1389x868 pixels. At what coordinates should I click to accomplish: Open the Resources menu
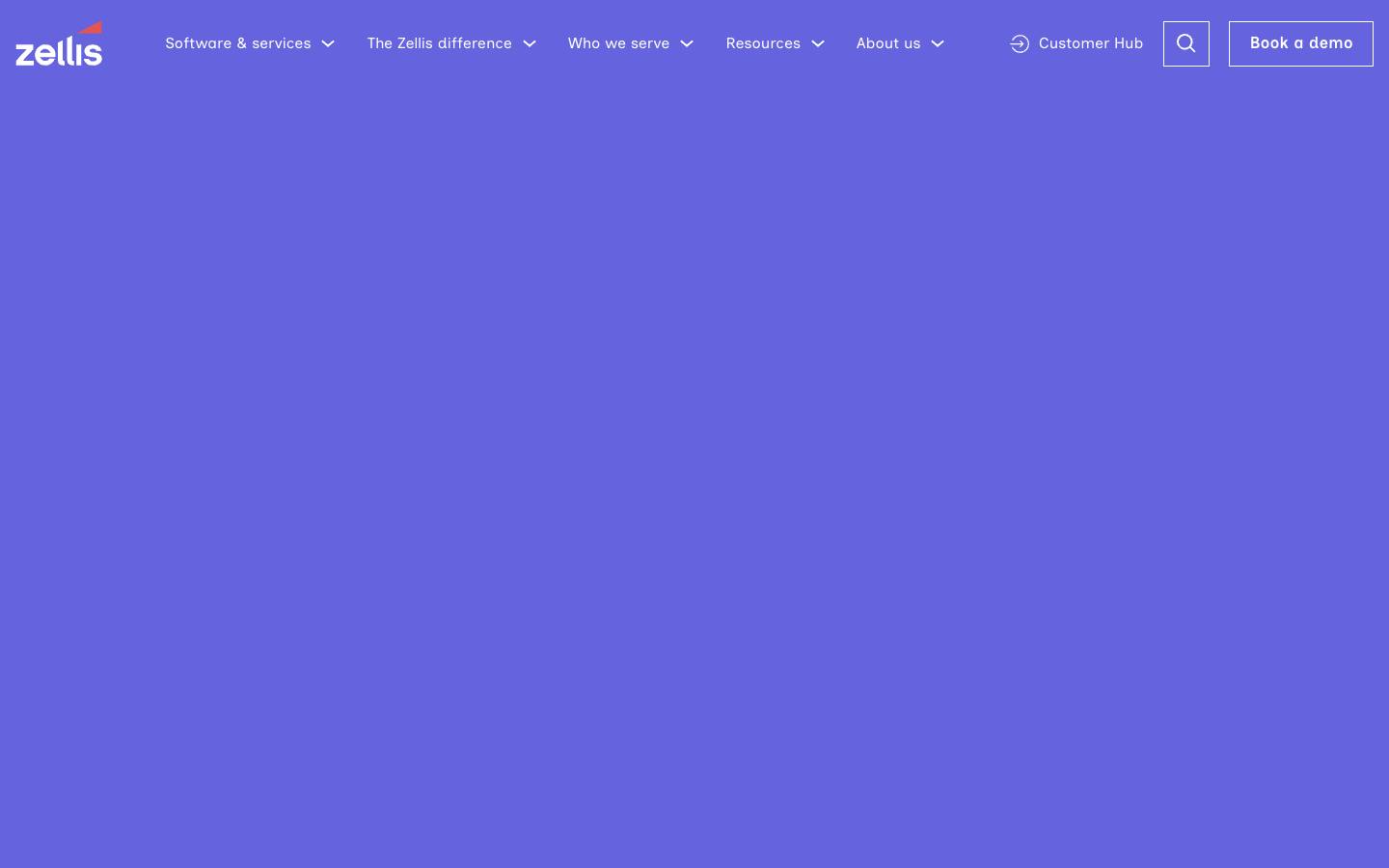tap(763, 43)
